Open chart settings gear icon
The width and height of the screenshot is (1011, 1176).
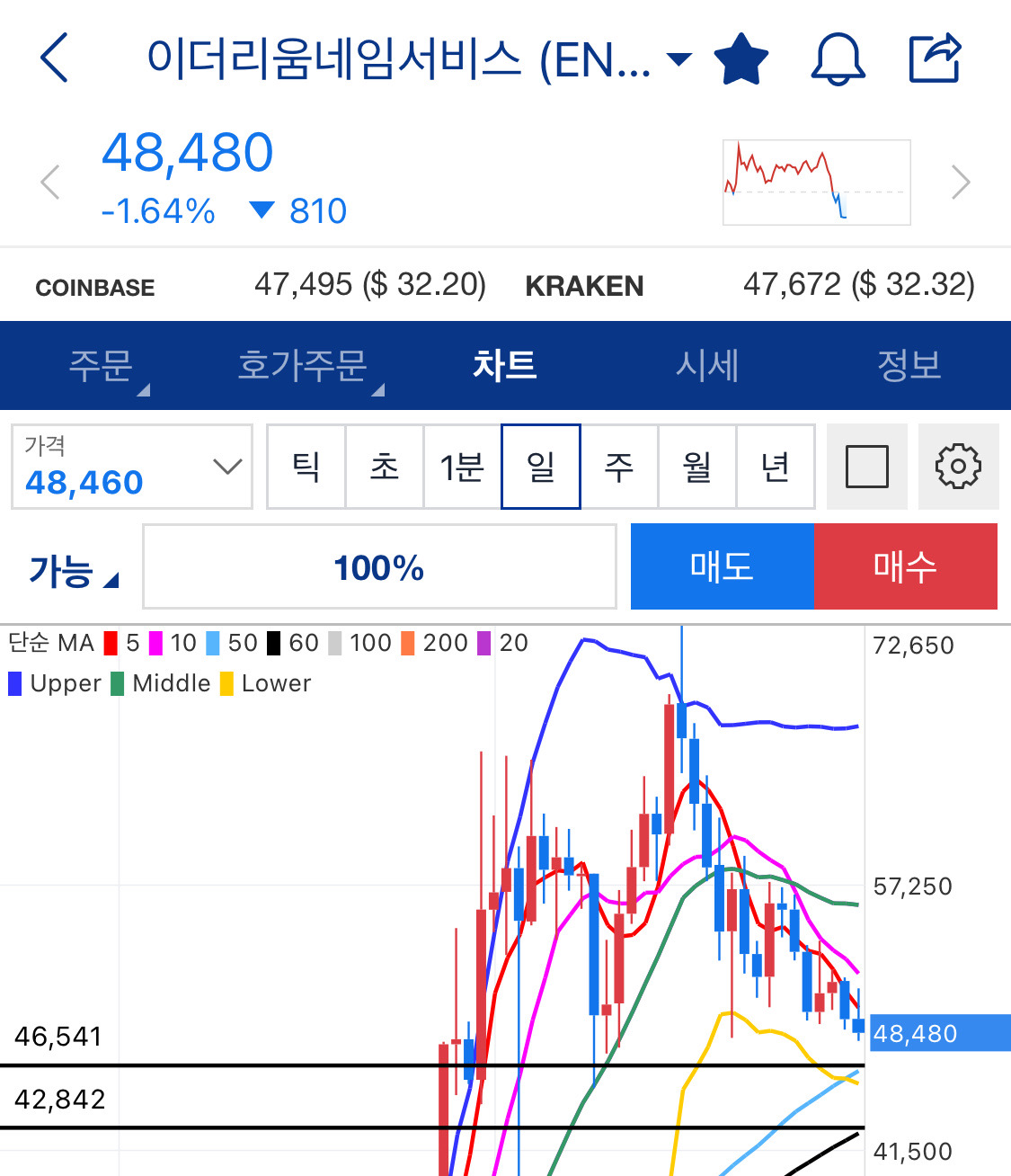coord(958,467)
